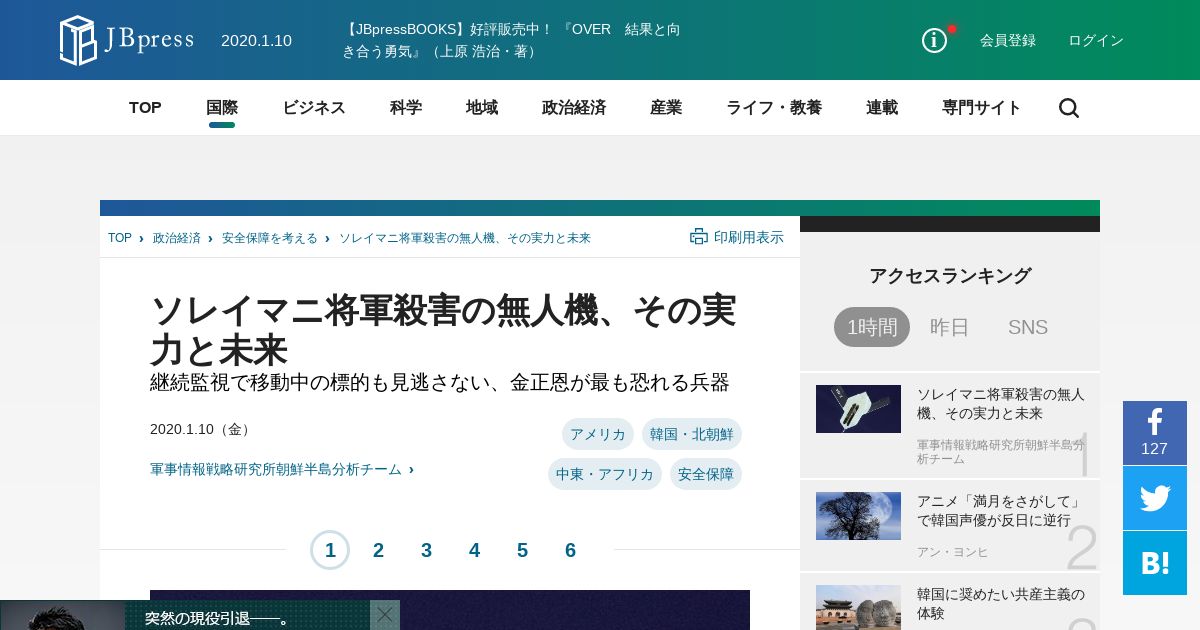Go to article page 1
Image resolution: width=1200 pixels, height=630 pixels.
330,550
